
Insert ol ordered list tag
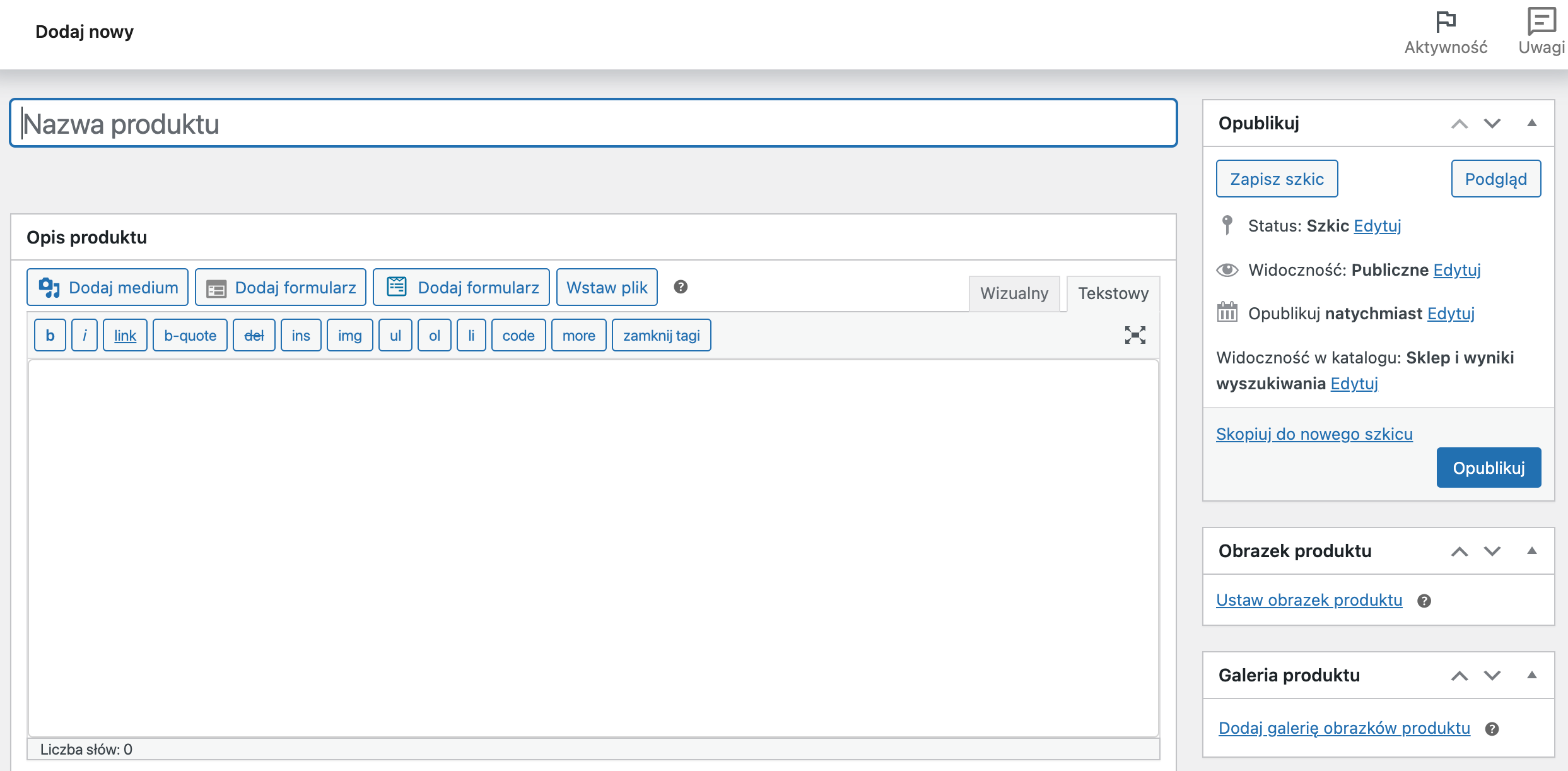(435, 335)
